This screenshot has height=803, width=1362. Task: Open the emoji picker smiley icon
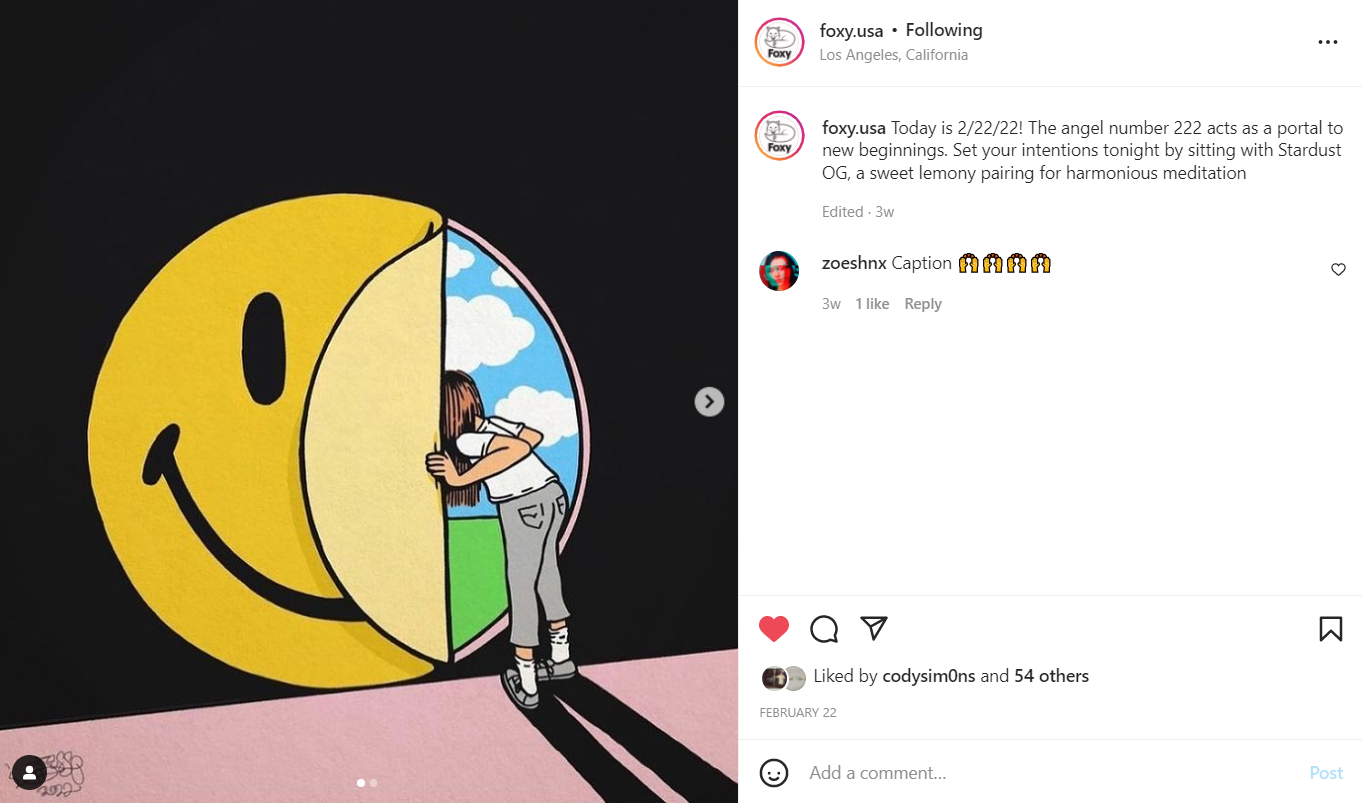click(x=774, y=773)
